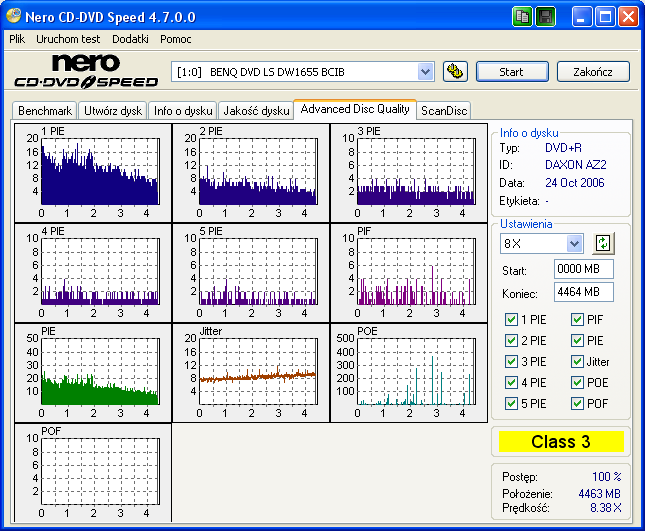The height and width of the screenshot is (531, 645).
Task: Click the Nero disc icon in title bar
Action: pyautogui.click(x=14, y=16)
